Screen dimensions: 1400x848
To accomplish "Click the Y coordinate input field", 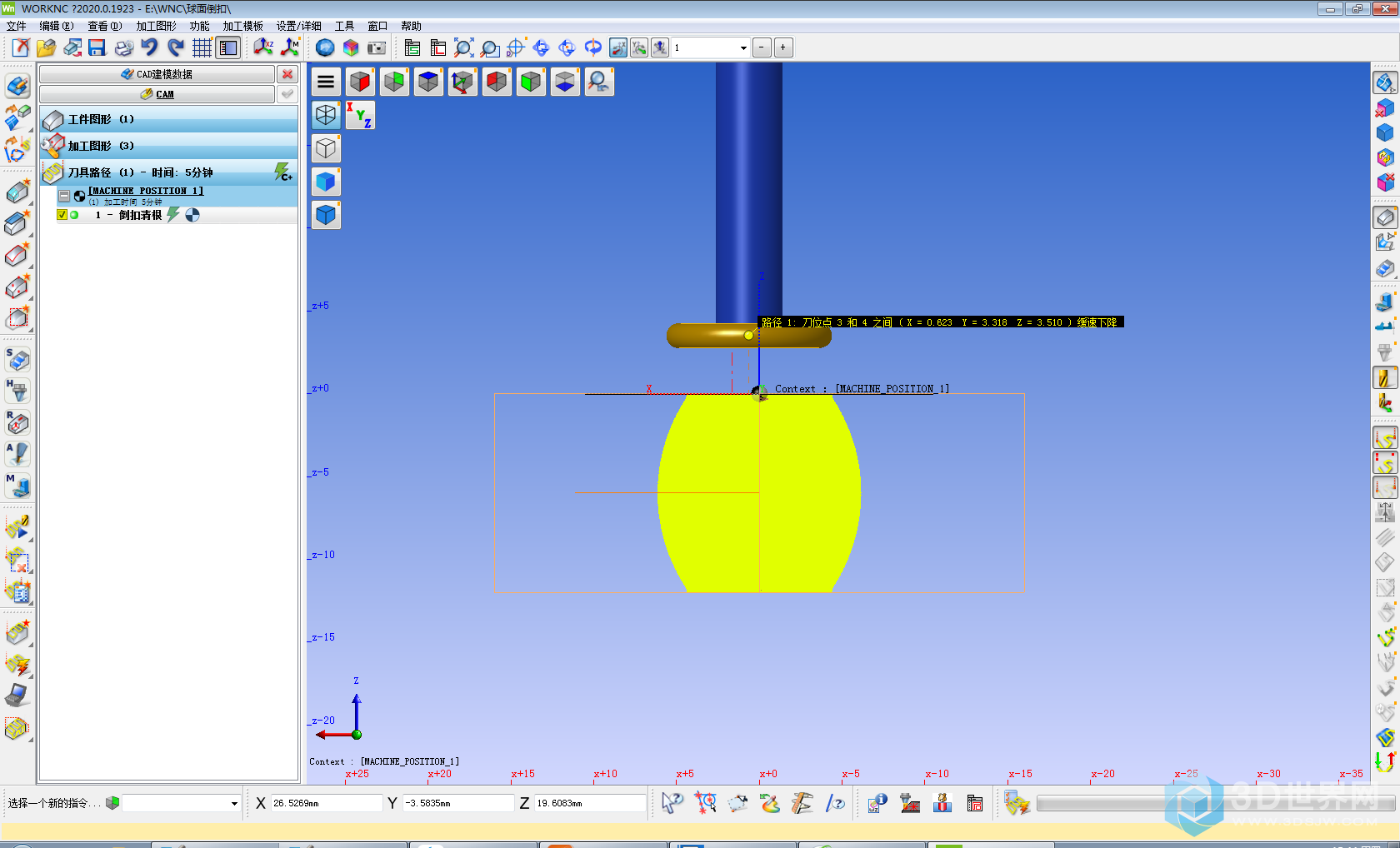I will pyautogui.click(x=457, y=803).
